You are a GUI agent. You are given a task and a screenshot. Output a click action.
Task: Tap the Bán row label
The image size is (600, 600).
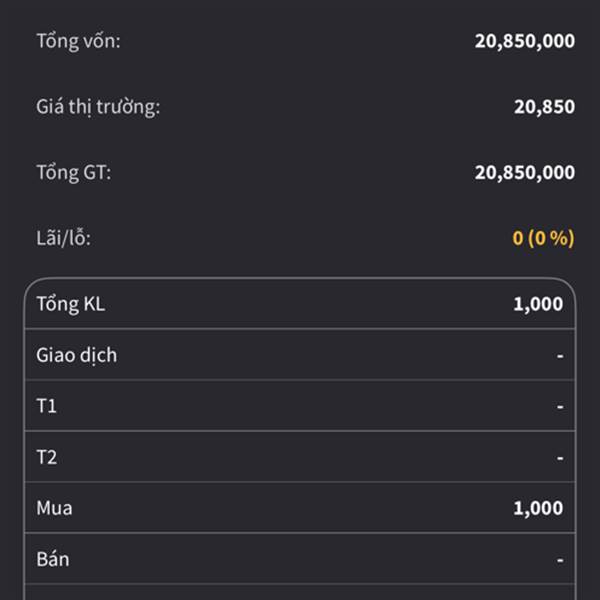click(53, 559)
